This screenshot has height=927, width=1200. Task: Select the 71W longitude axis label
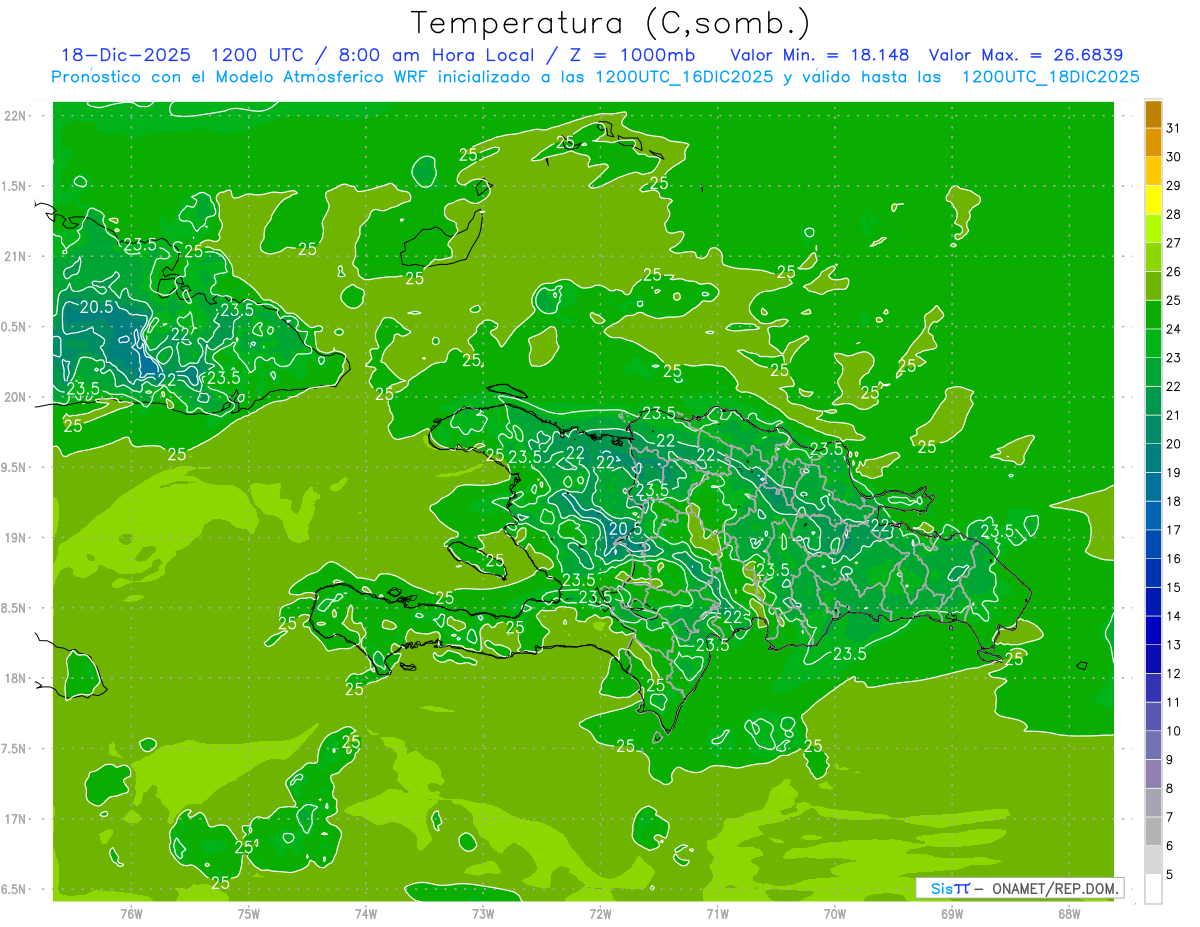click(x=717, y=914)
